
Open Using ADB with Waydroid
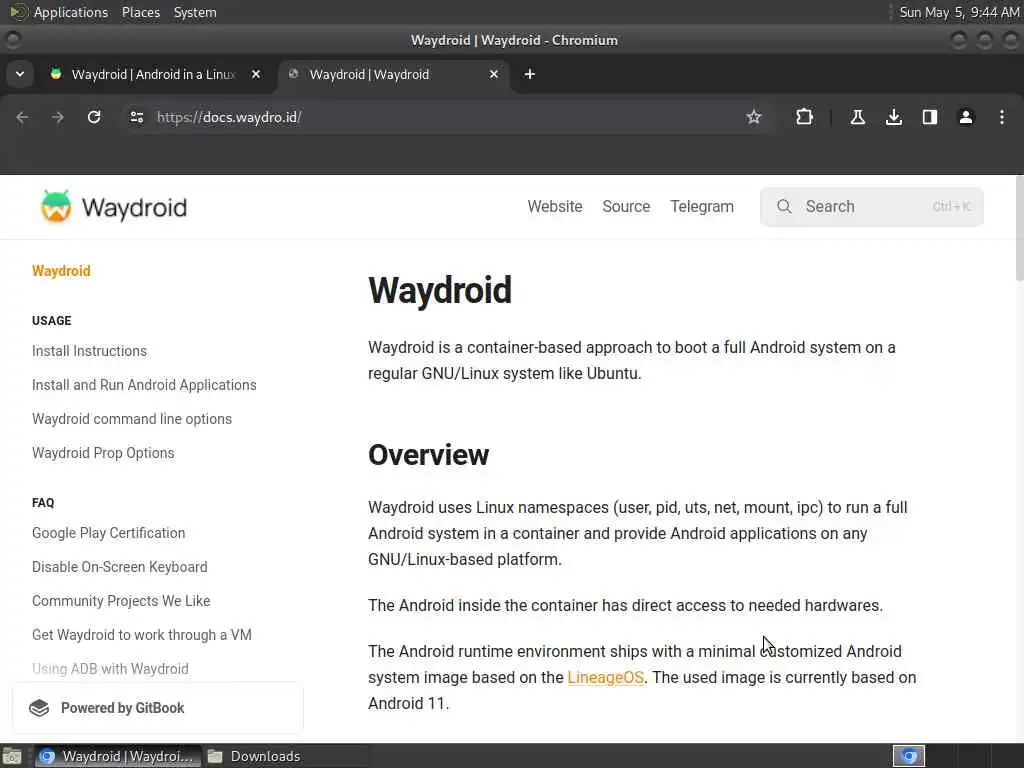(x=110, y=669)
